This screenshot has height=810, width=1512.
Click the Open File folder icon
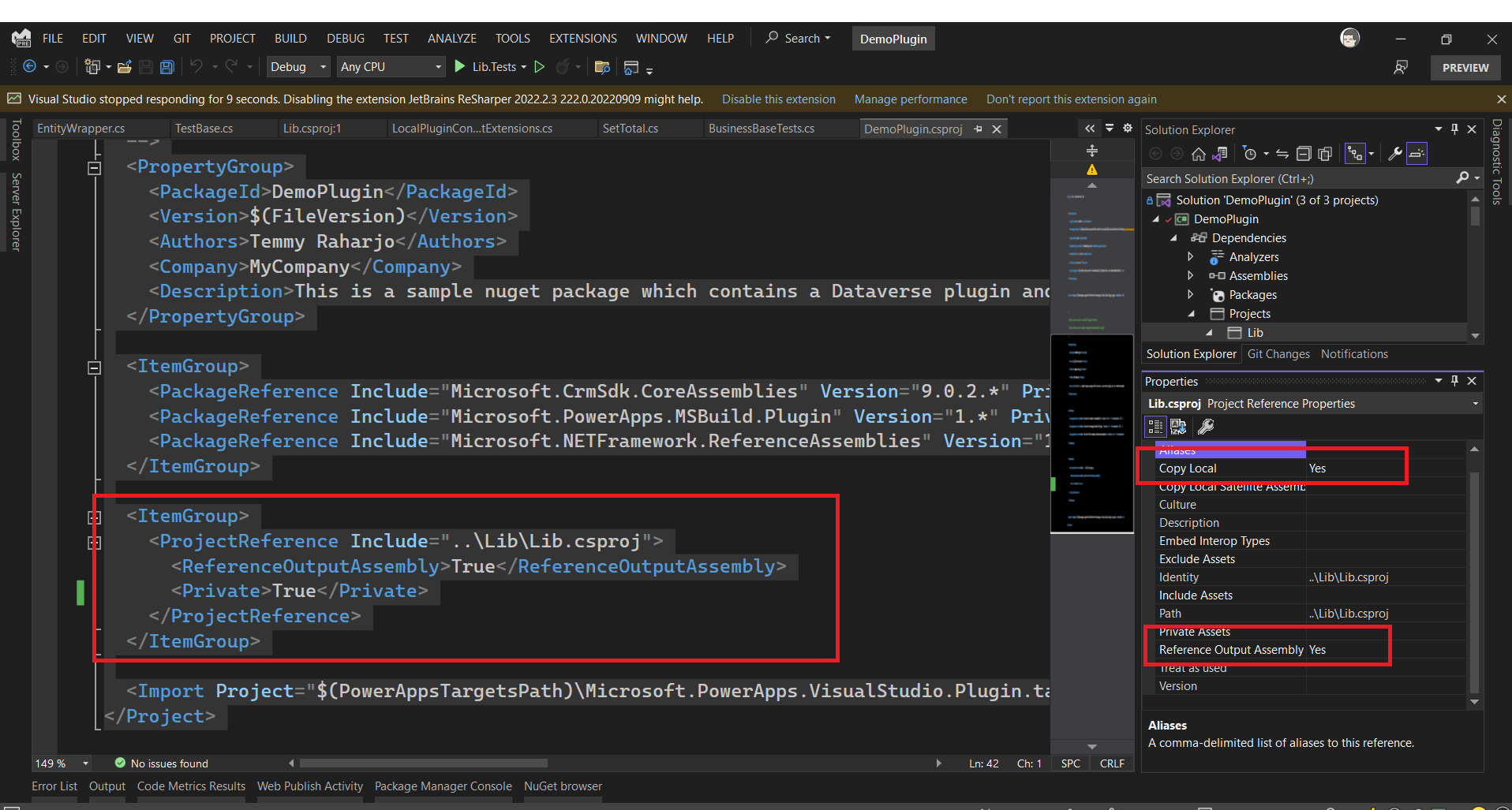(x=124, y=67)
